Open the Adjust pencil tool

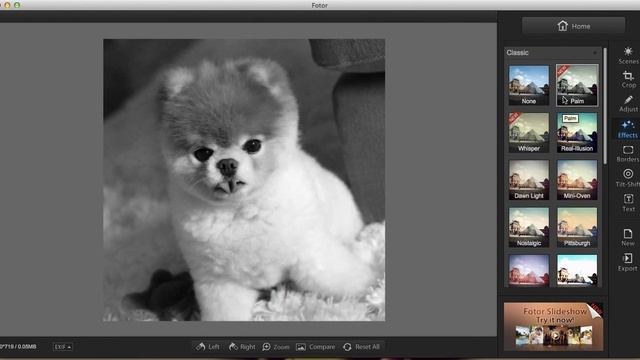(x=628, y=104)
